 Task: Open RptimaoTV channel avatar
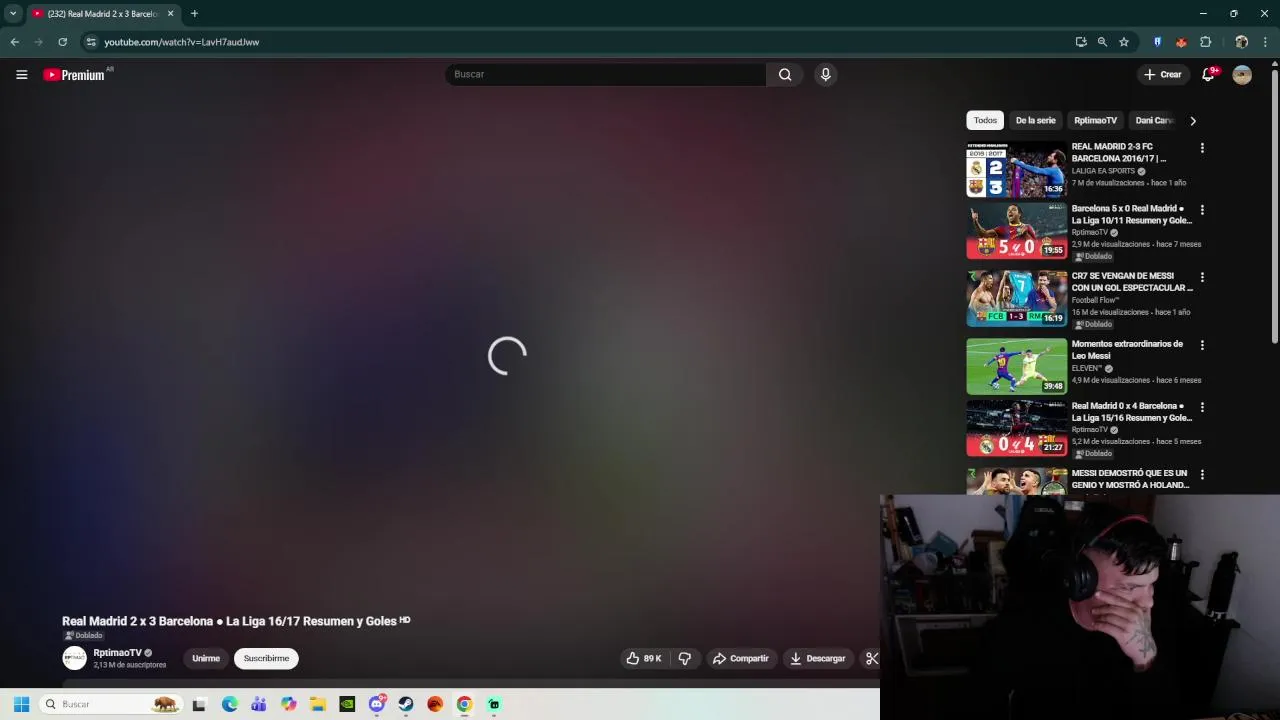click(x=74, y=657)
